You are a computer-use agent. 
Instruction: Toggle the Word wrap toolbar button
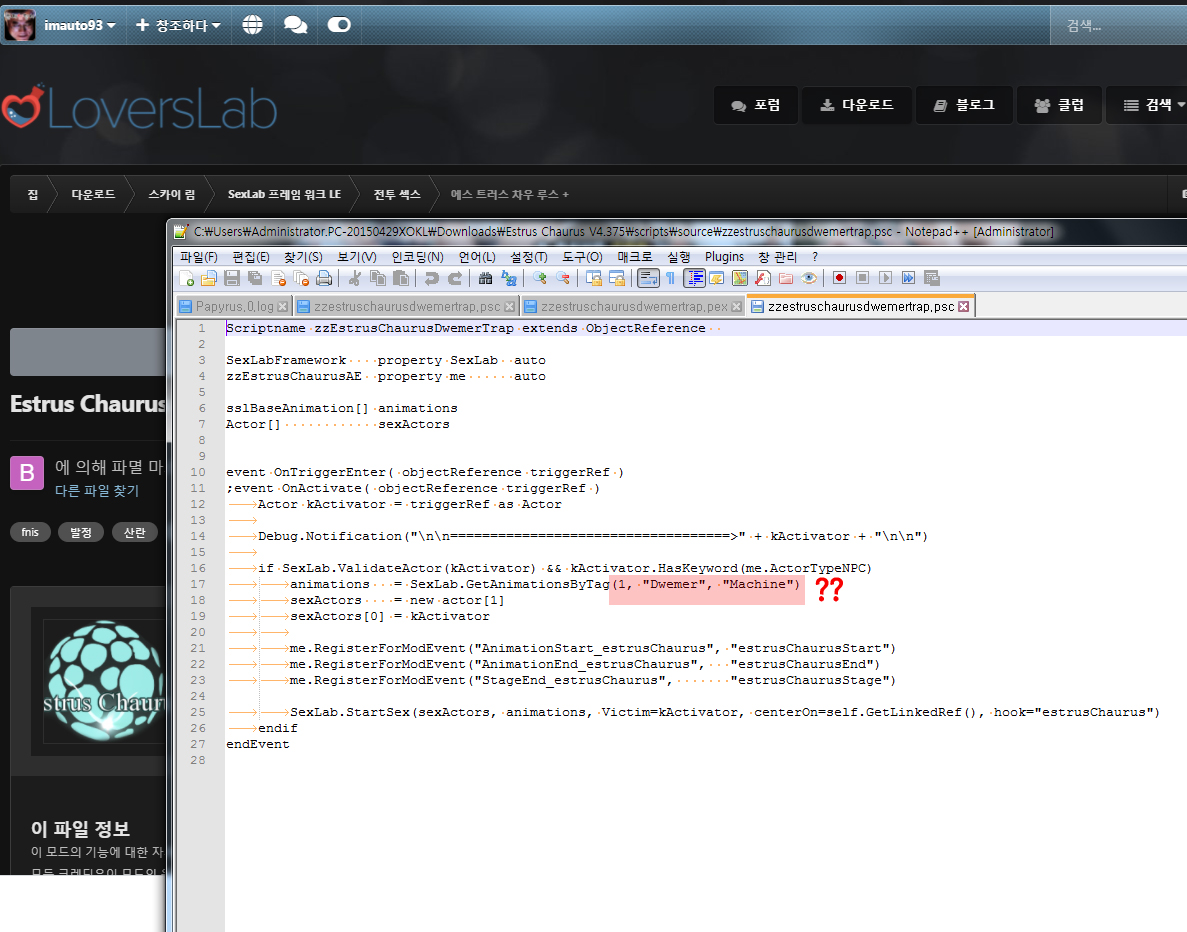(649, 279)
